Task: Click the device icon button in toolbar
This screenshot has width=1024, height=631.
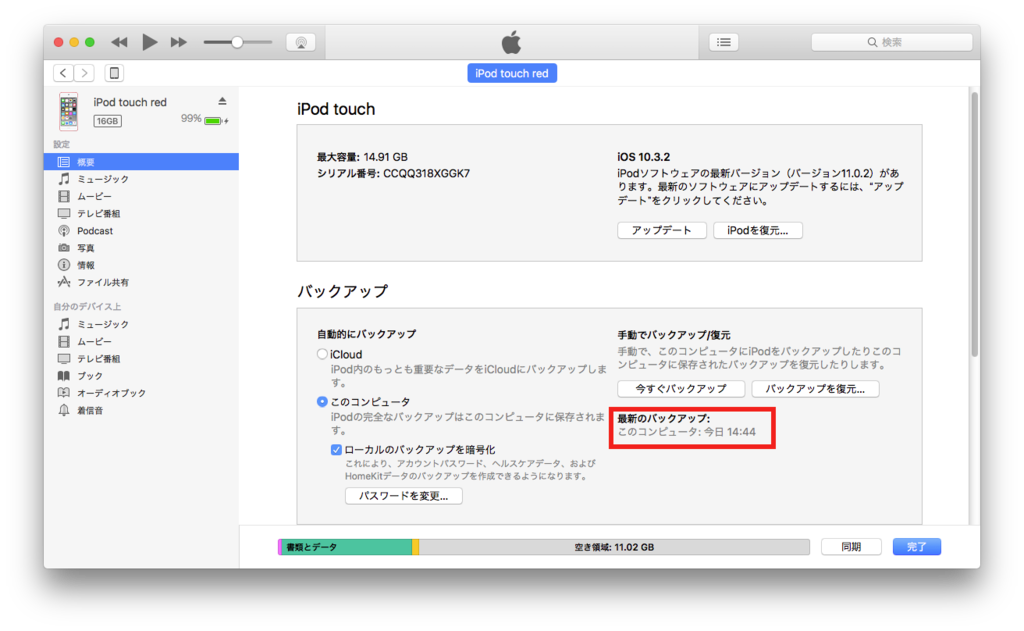Action: coord(114,73)
